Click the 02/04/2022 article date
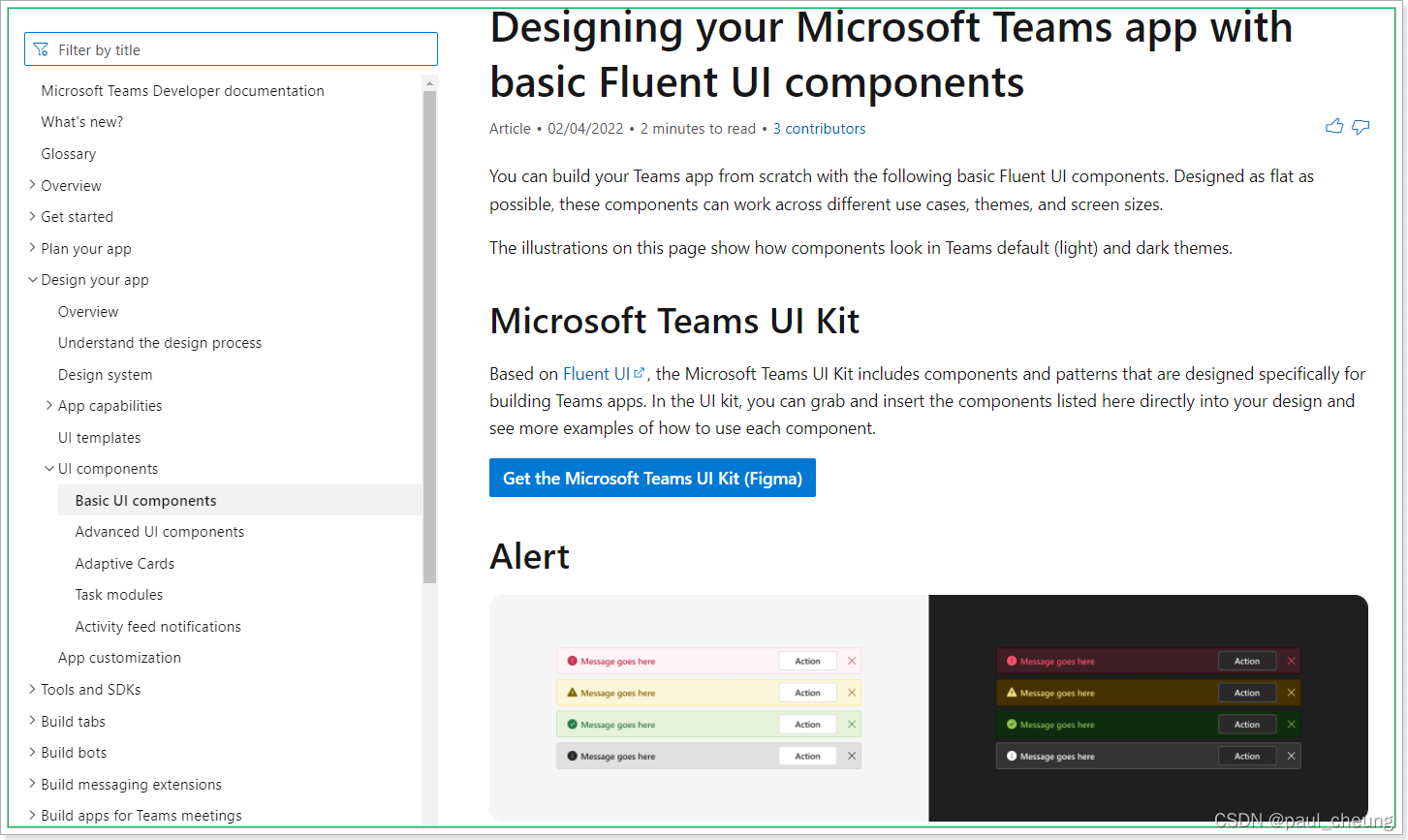The image size is (1408, 840). coord(585,128)
